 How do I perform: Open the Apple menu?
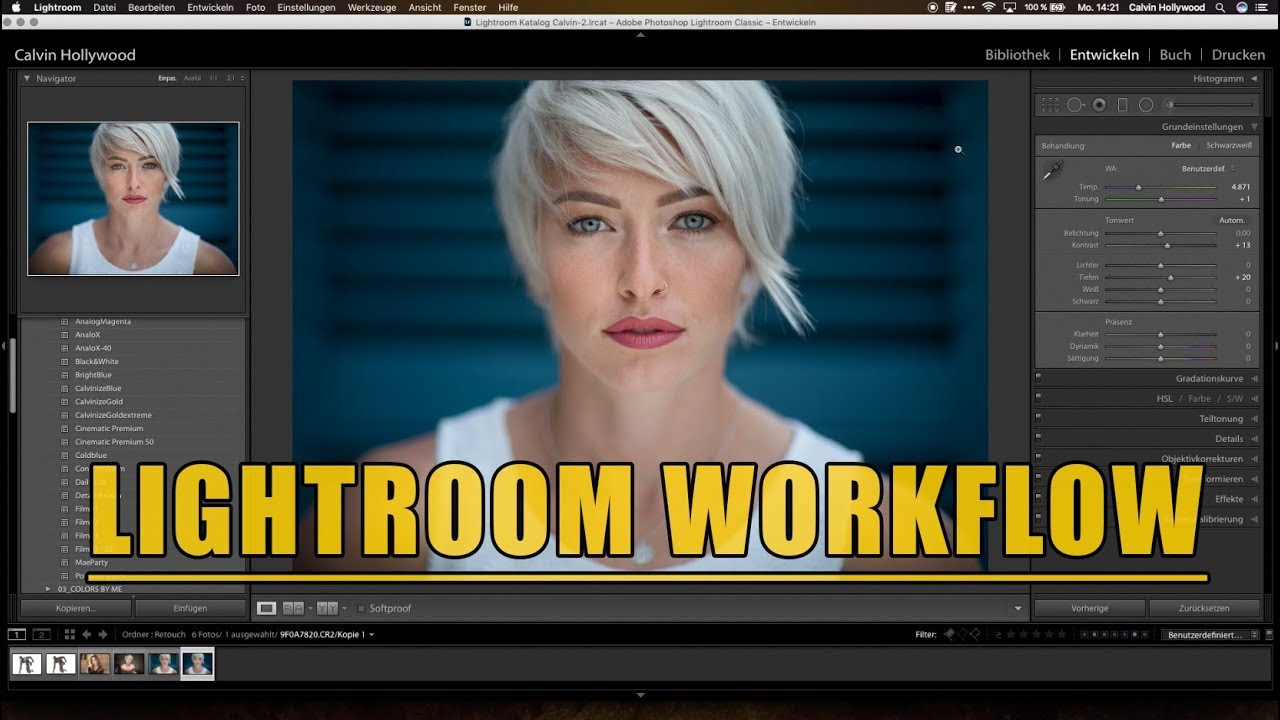[x=16, y=7]
